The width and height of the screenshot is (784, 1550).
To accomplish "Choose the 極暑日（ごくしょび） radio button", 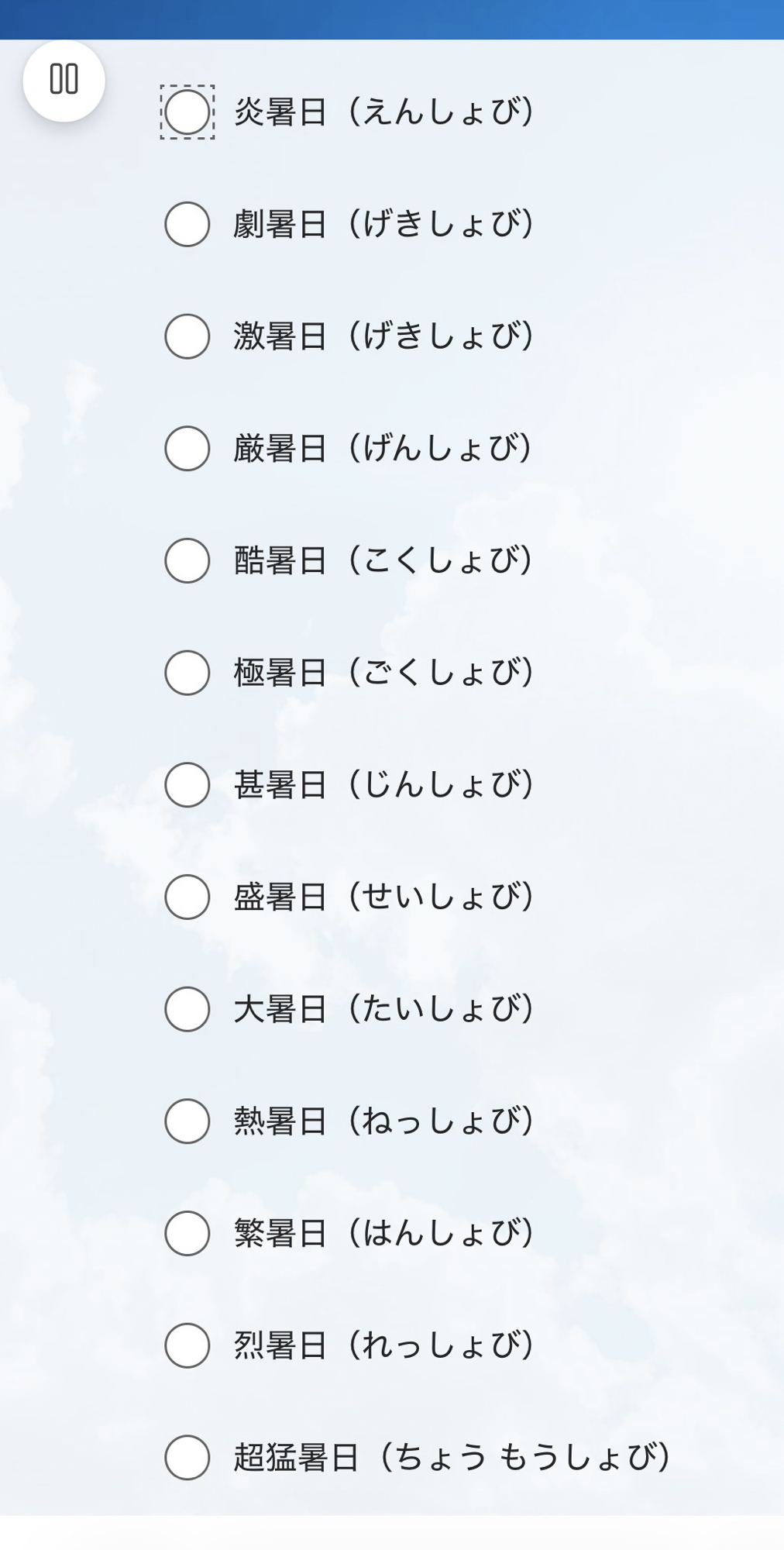I will tap(187, 673).
